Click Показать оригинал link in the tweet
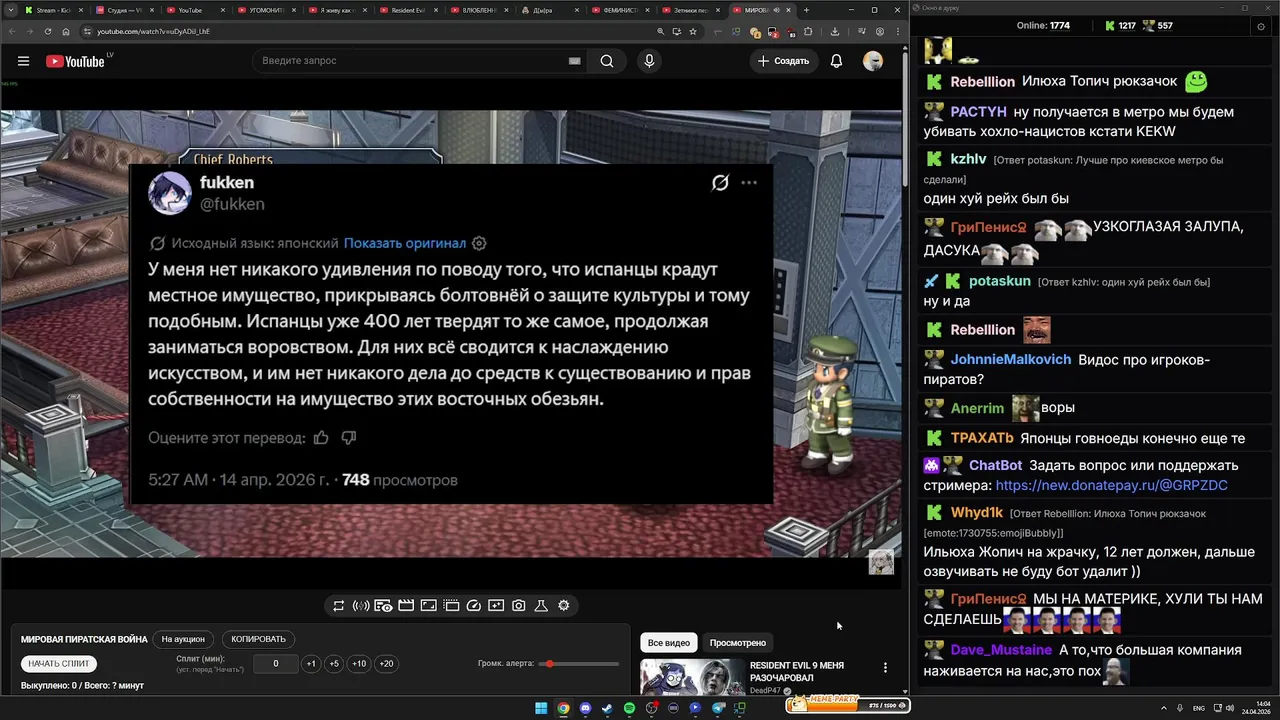 [x=405, y=243]
